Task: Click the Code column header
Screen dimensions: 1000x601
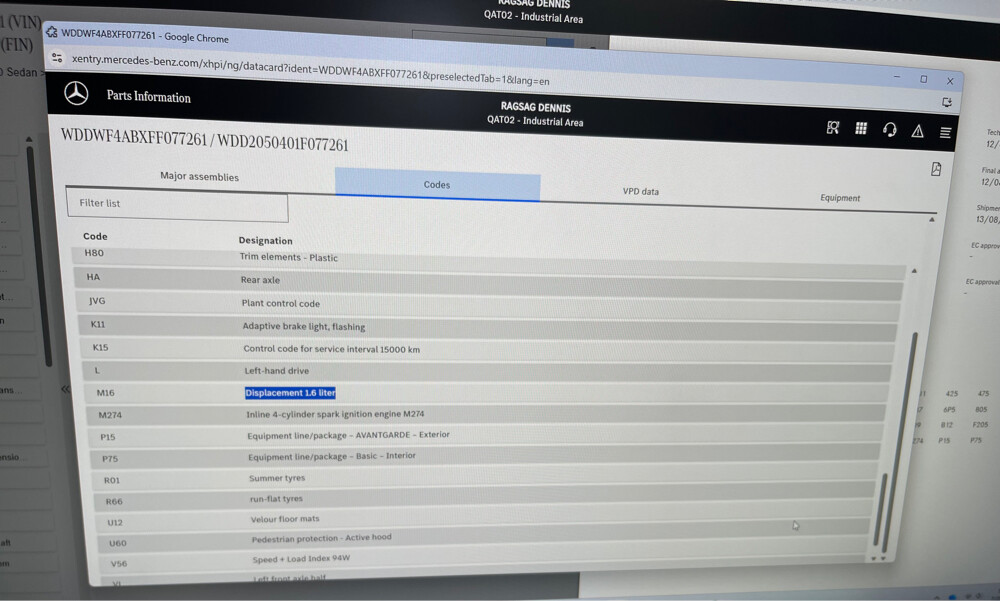Action: pos(95,236)
